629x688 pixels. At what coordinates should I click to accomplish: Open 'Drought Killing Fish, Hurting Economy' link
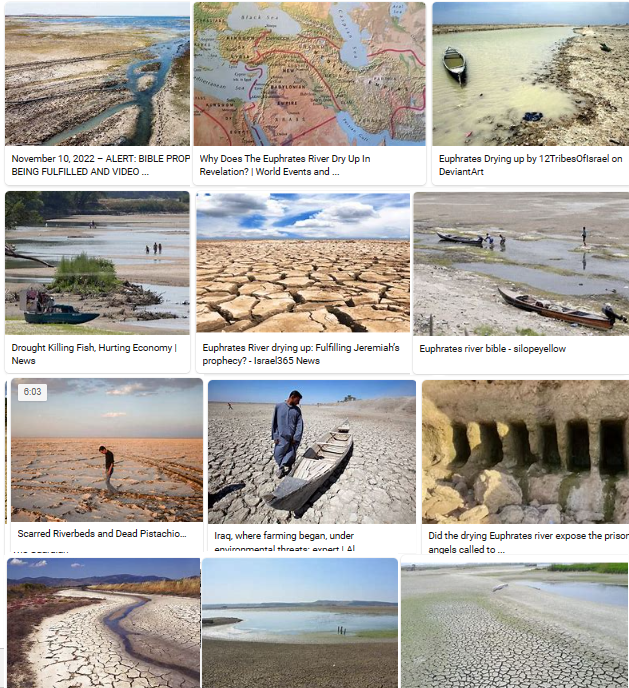tap(94, 354)
